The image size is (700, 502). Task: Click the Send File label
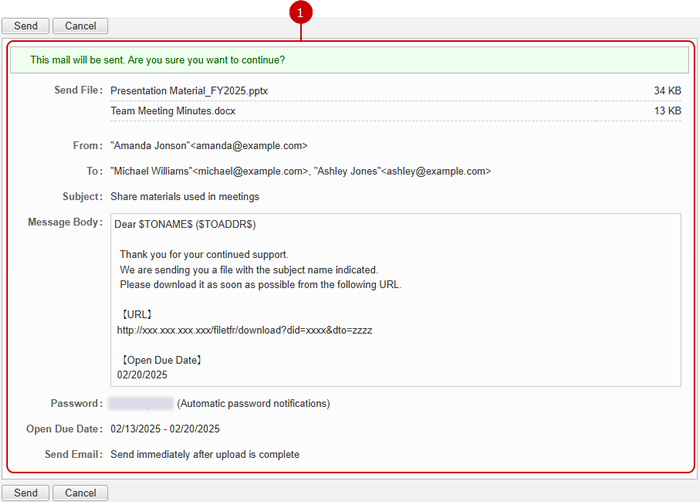pyautogui.click(x=78, y=90)
